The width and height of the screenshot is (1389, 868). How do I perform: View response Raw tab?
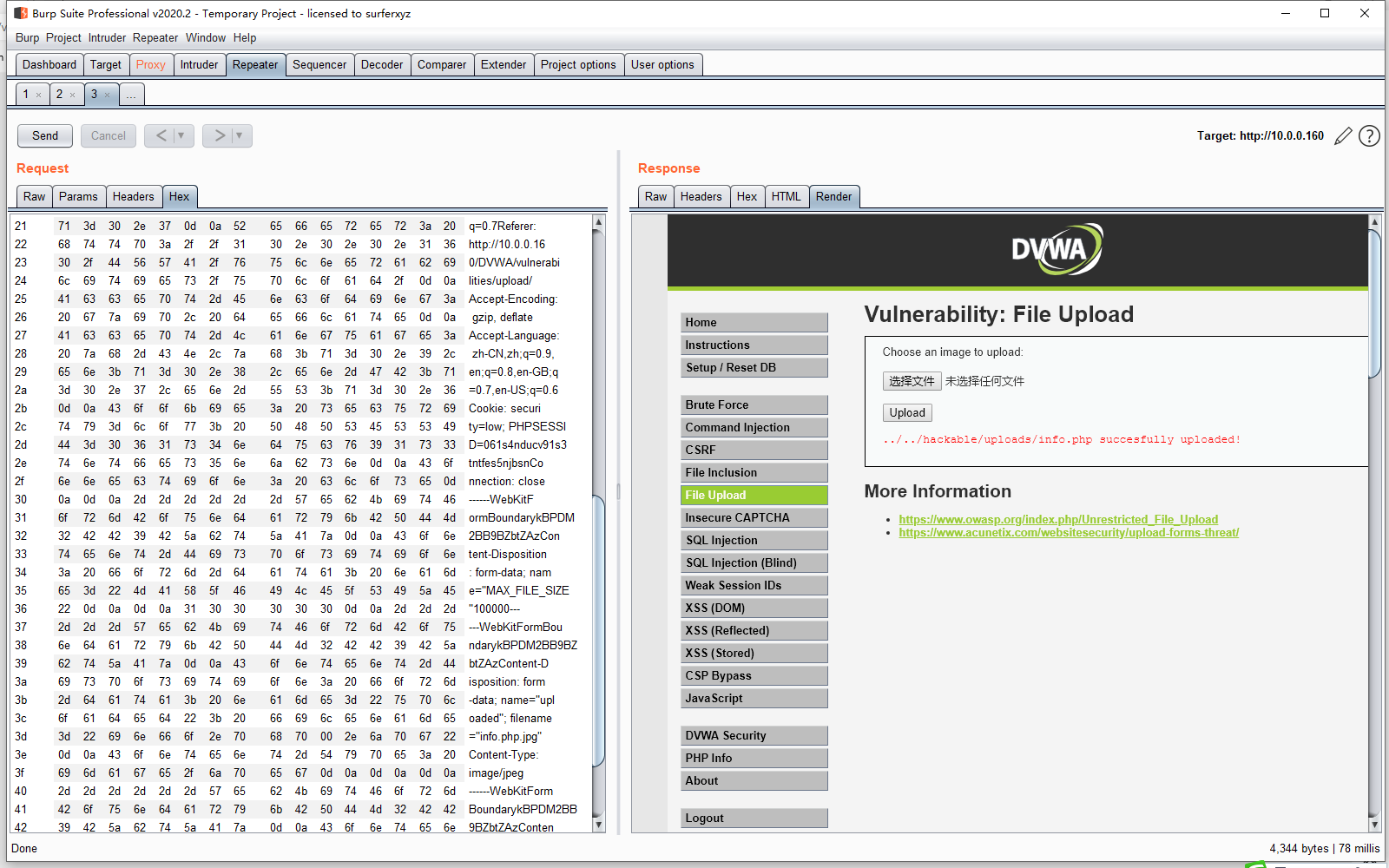point(656,197)
